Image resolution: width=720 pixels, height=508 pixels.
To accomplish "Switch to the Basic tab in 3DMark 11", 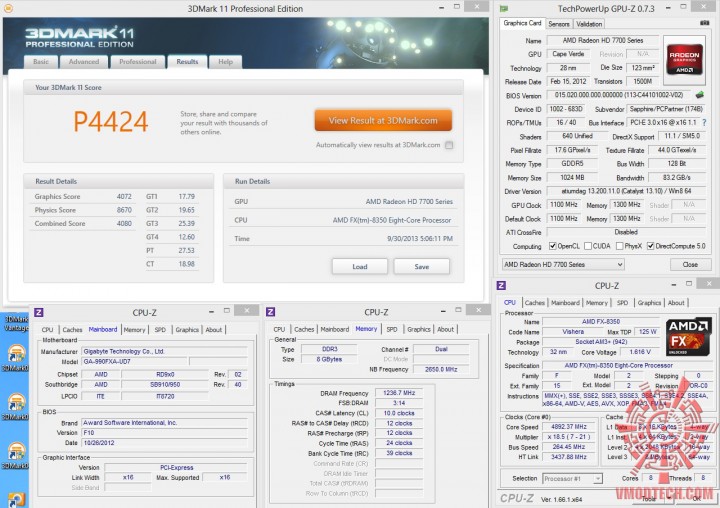I will pos(41,62).
